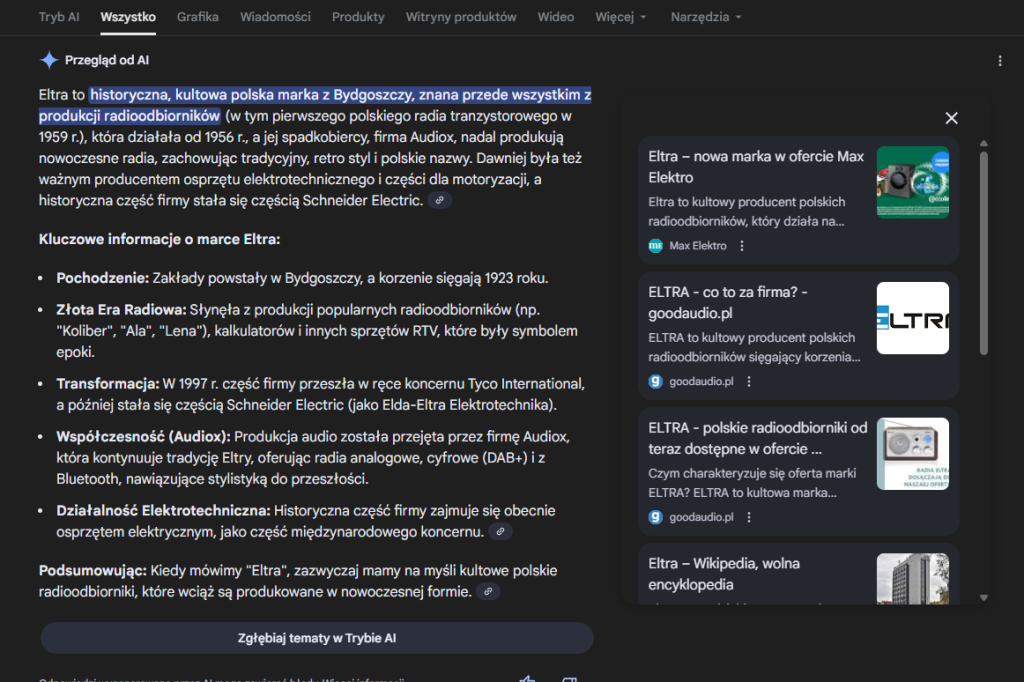The height and width of the screenshot is (682, 1024).
Task: Click the Zgłębiaj tematy w Trybie AI button
Action: tap(316, 638)
